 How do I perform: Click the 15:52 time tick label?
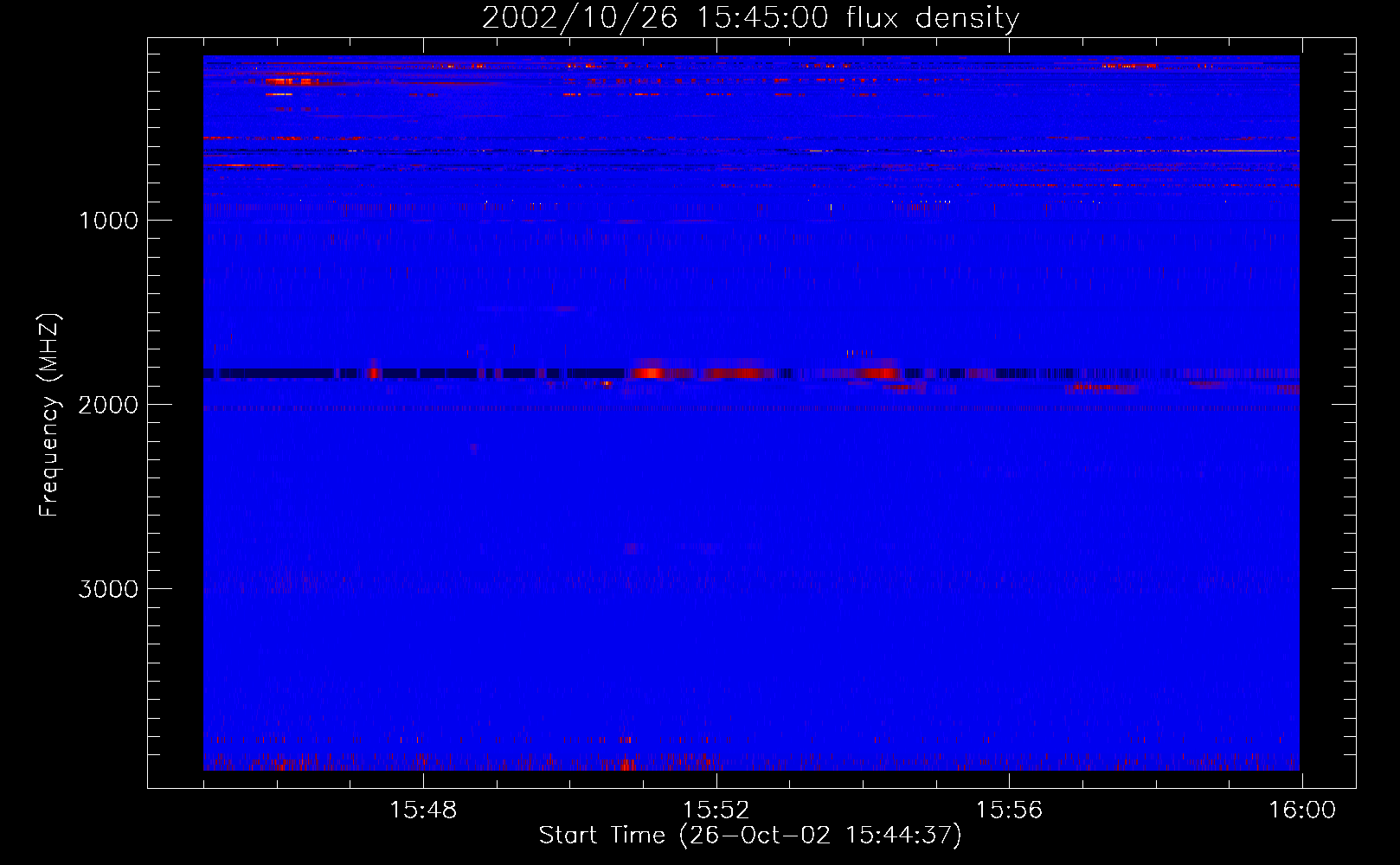coord(716,811)
